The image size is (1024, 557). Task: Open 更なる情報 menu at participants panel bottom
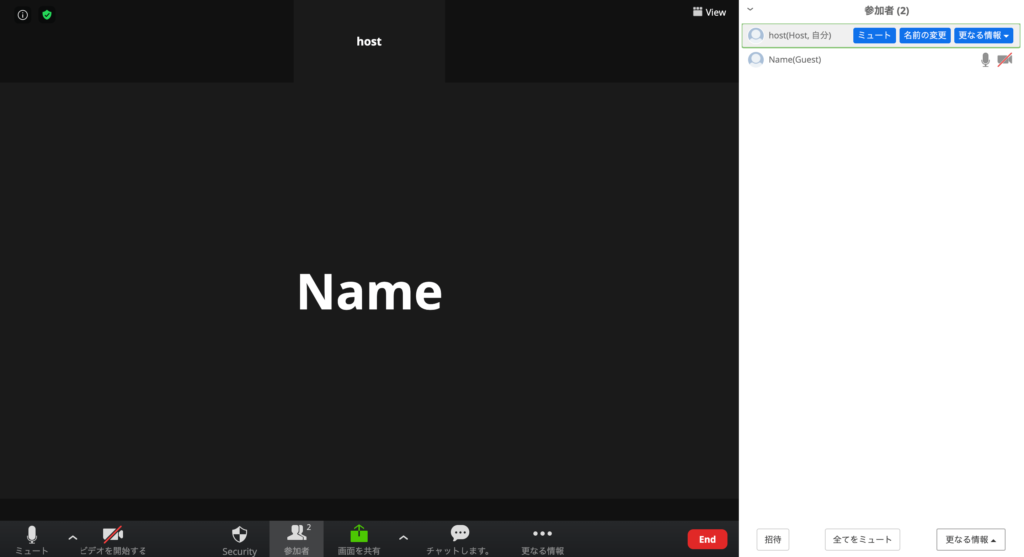[x=970, y=540]
